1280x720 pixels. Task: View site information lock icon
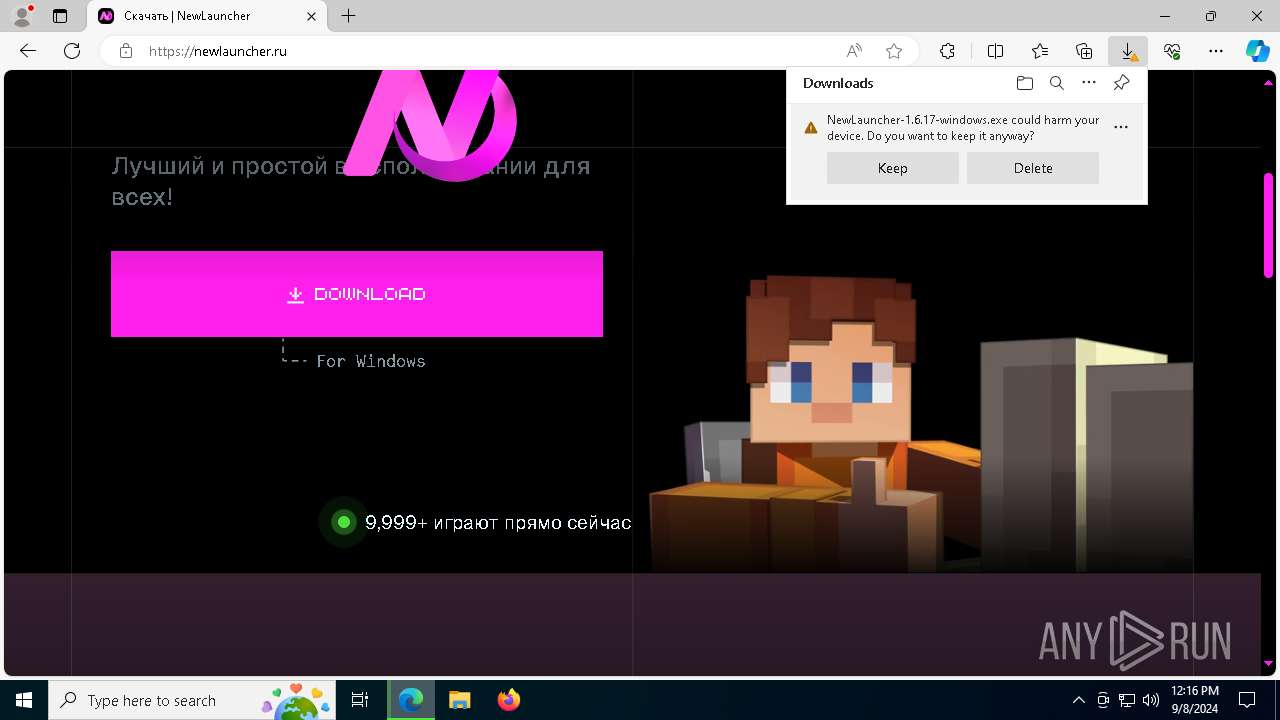[x=126, y=51]
